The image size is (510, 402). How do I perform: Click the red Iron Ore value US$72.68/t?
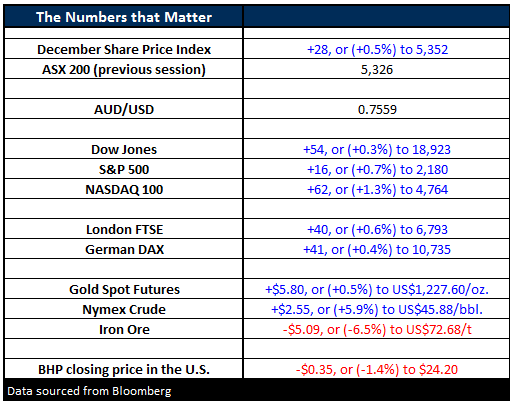click(x=377, y=329)
